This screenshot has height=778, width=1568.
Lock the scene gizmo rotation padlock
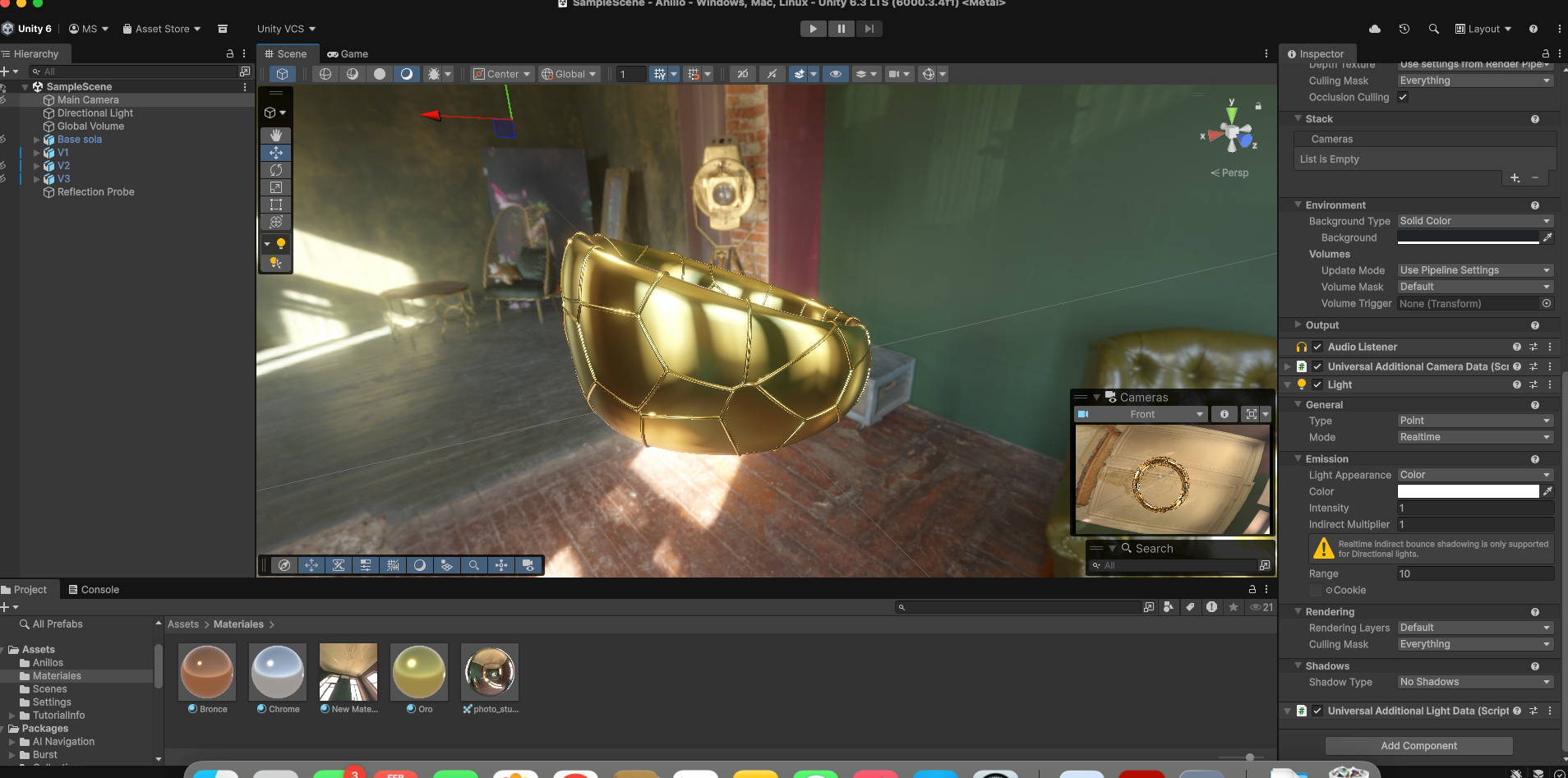[x=1258, y=106]
